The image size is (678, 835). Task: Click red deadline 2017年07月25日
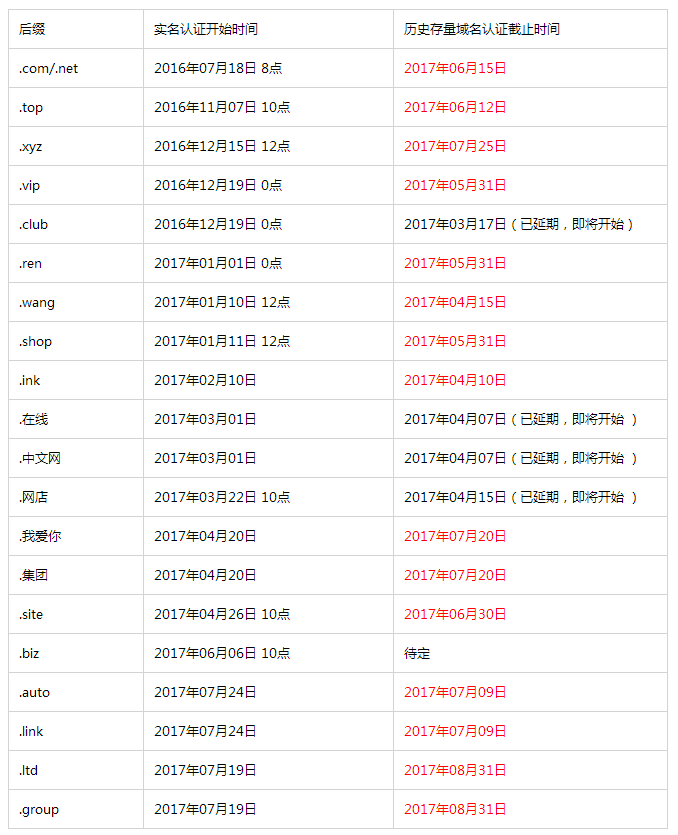coord(455,146)
